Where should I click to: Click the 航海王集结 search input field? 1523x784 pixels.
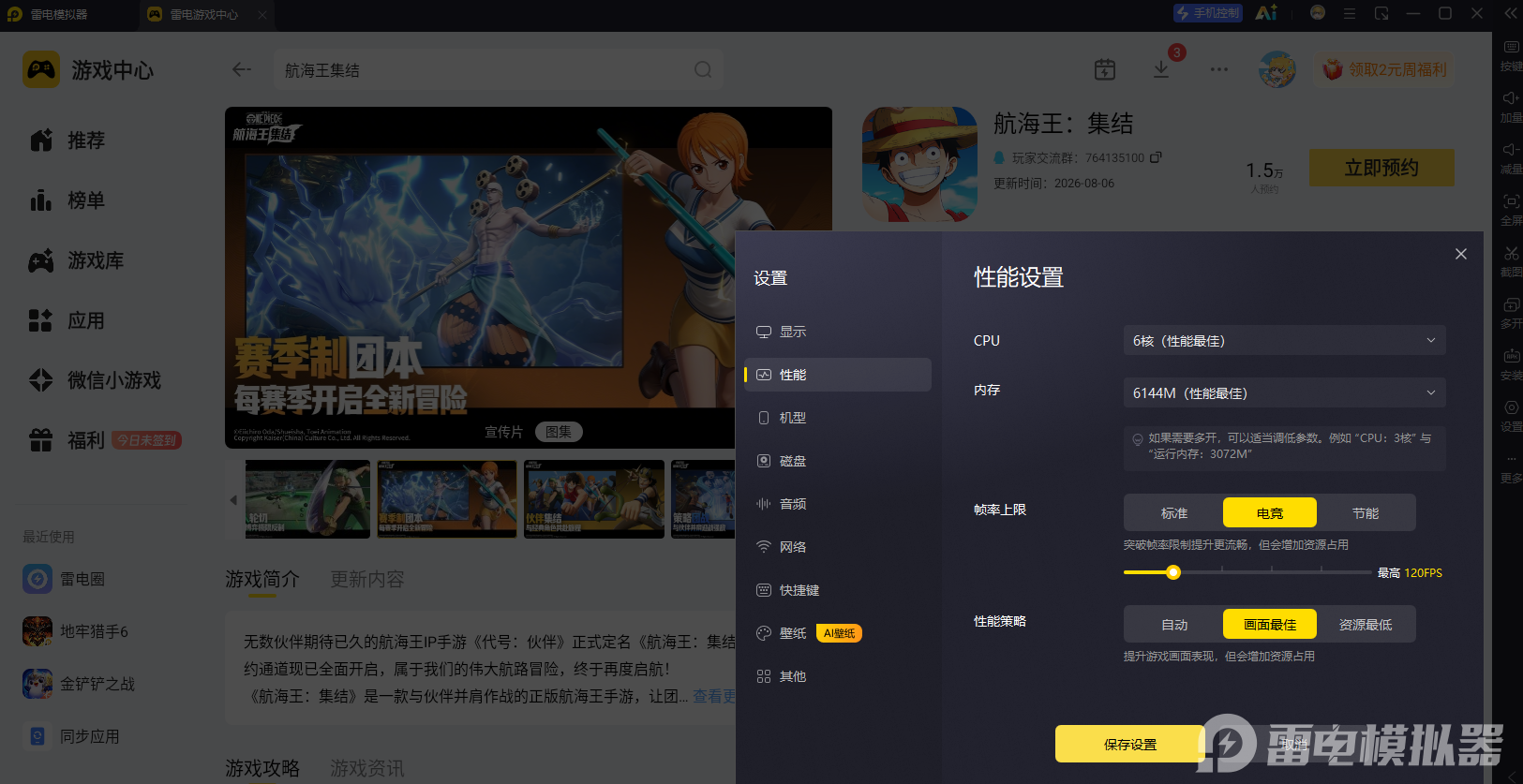(487, 70)
